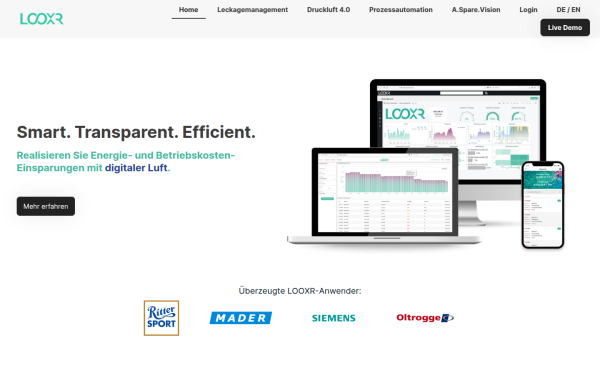Click the Mehr erfahren button
Screen dimensions: 600x375
(46, 206)
